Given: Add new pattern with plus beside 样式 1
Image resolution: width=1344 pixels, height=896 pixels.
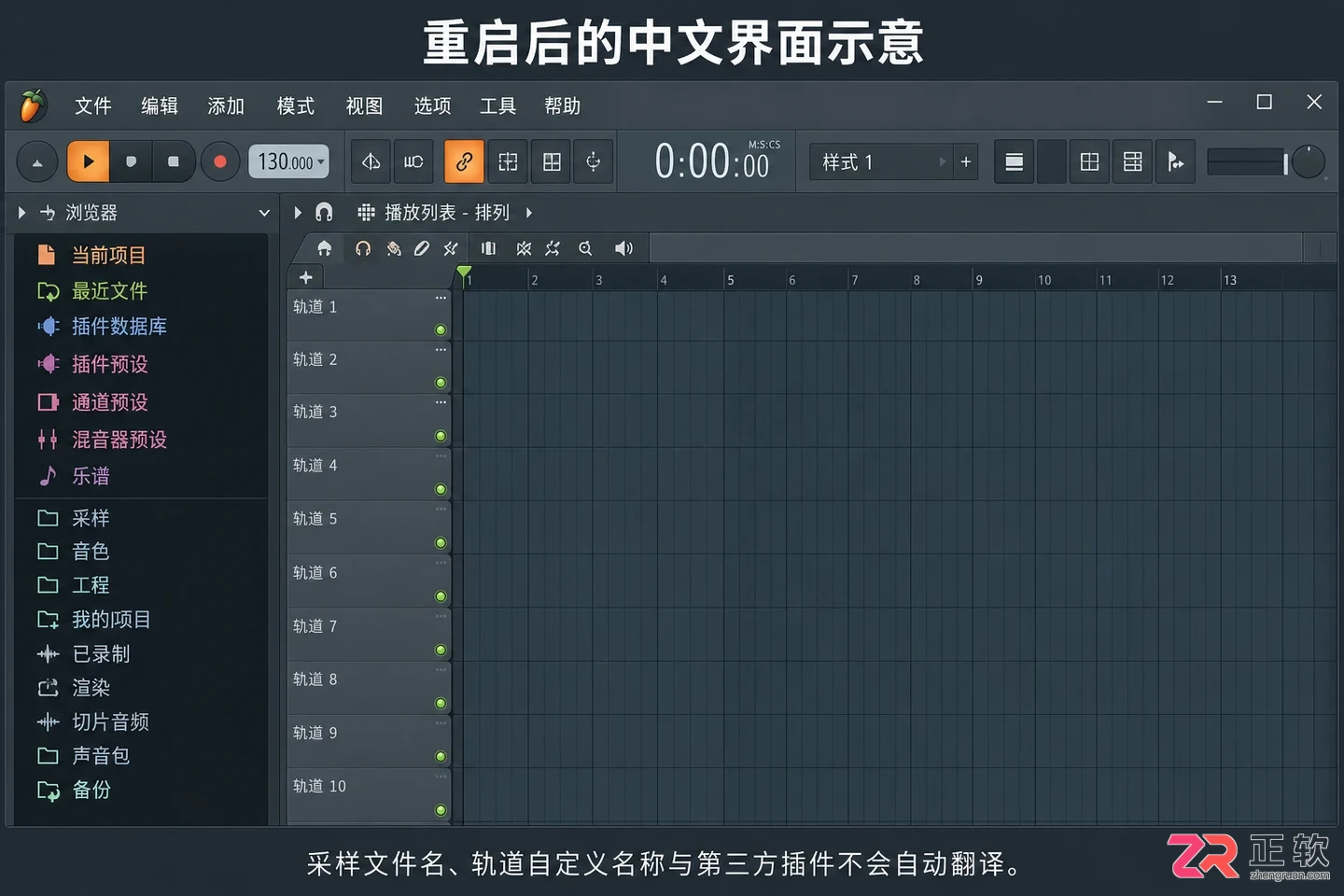Looking at the screenshot, I should [x=966, y=162].
